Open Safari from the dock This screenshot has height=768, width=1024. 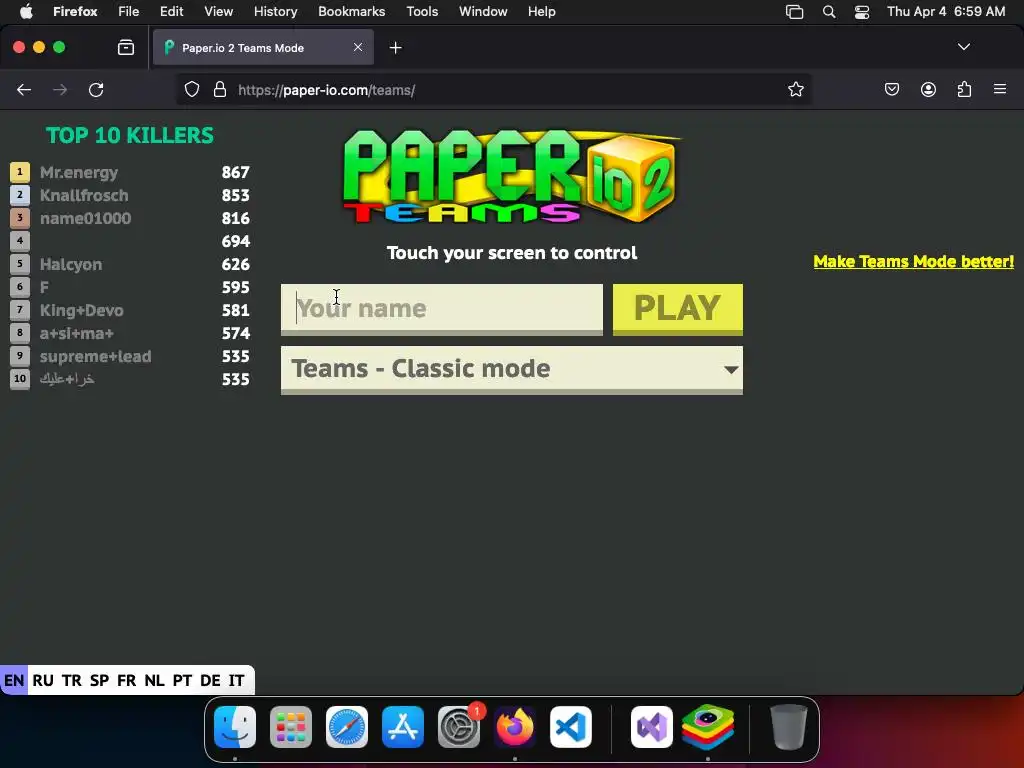pos(347,727)
